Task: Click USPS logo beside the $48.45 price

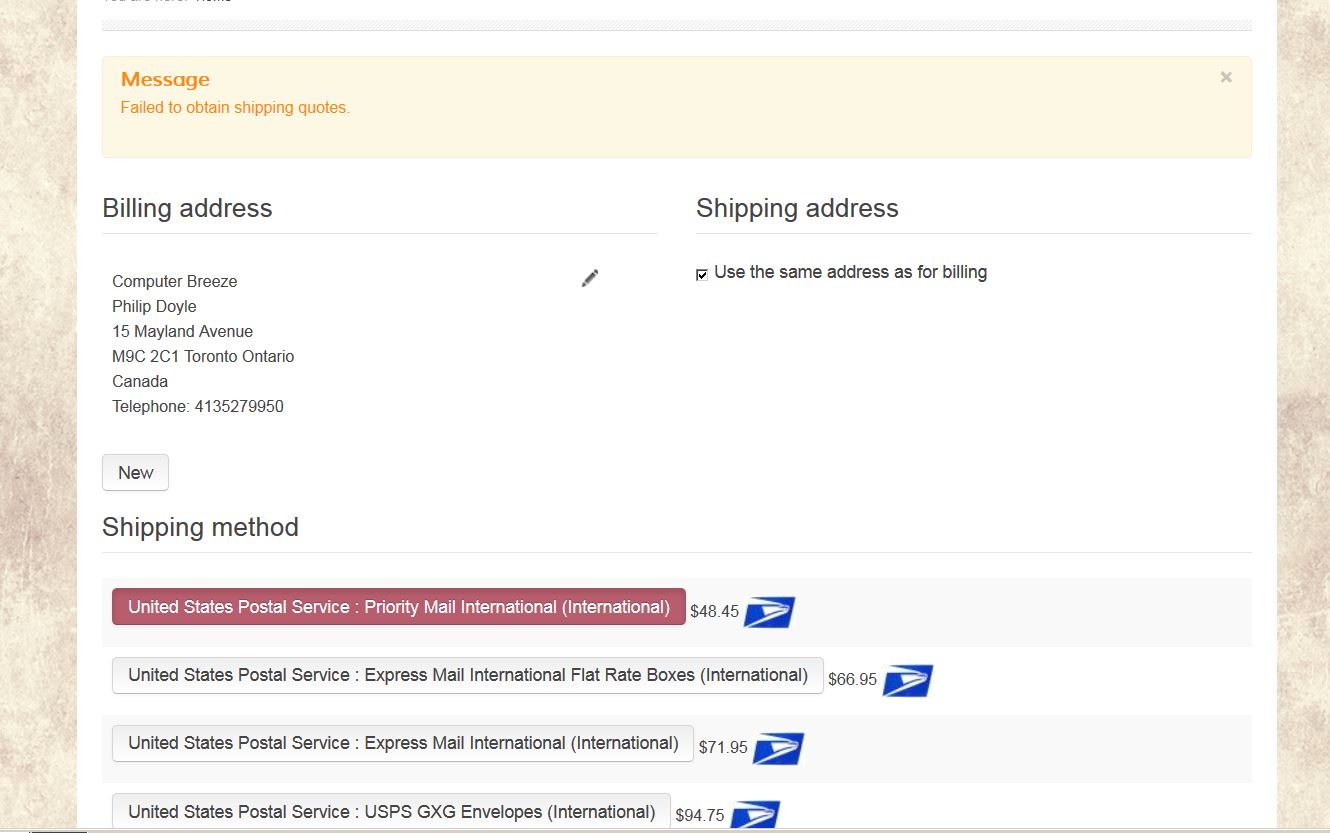Action: tap(769, 612)
